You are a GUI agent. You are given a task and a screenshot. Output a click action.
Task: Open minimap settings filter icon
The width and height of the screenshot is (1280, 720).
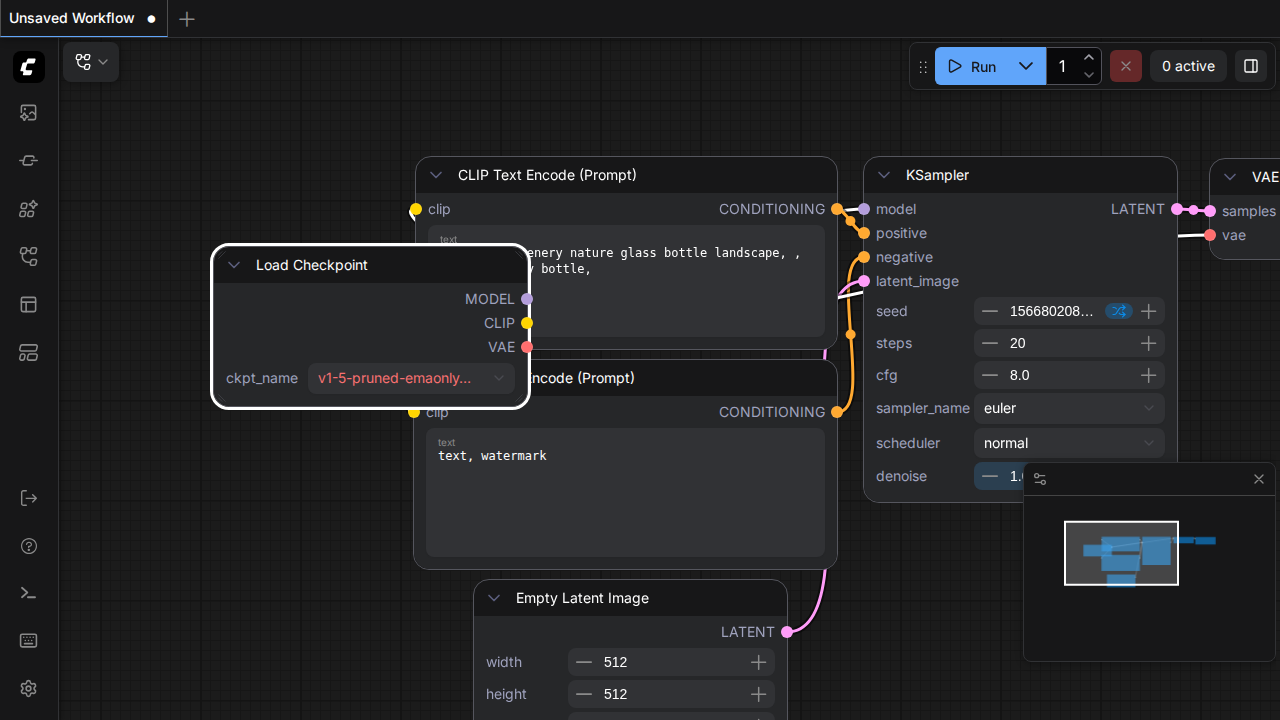coord(1040,479)
